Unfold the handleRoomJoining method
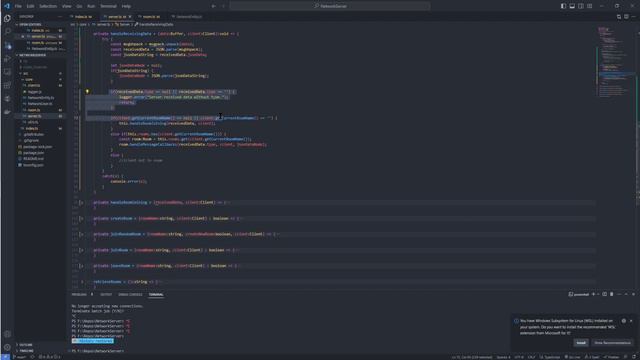This screenshot has width=640, height=360. click(x=81, y=202)
